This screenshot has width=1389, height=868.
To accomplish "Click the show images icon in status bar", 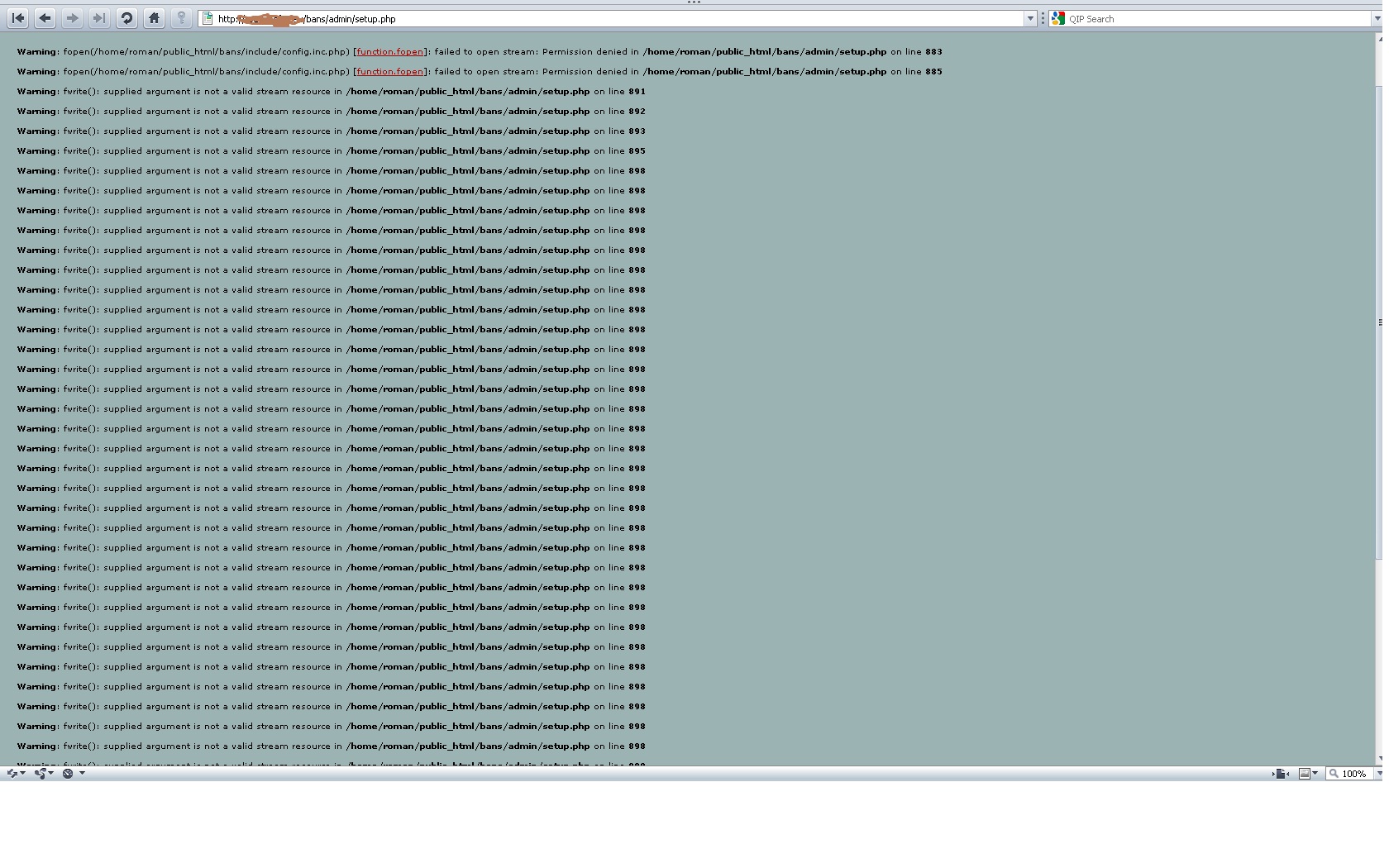I will point(1305,774).
